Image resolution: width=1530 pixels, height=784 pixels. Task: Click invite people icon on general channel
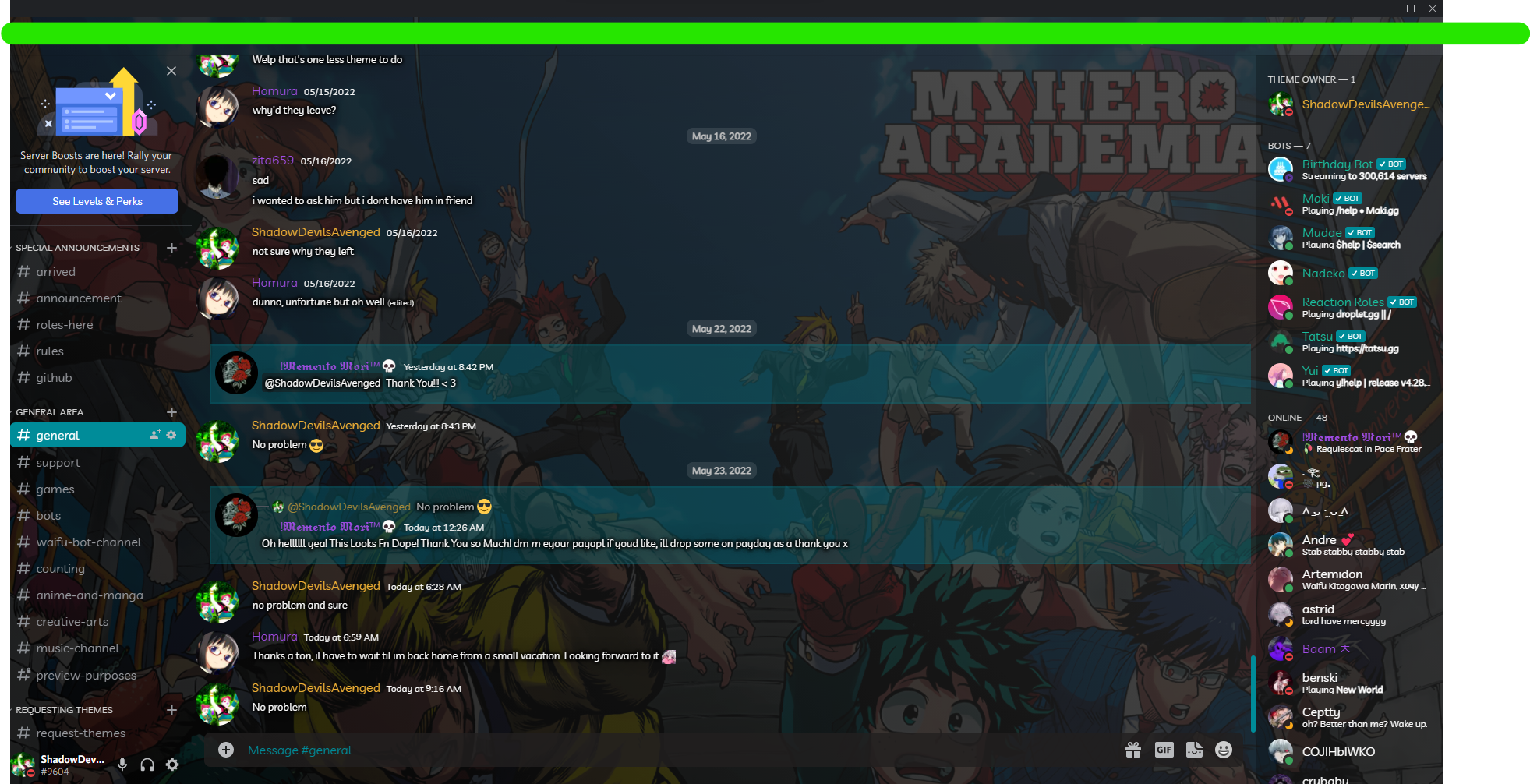(x=155, y=435)
